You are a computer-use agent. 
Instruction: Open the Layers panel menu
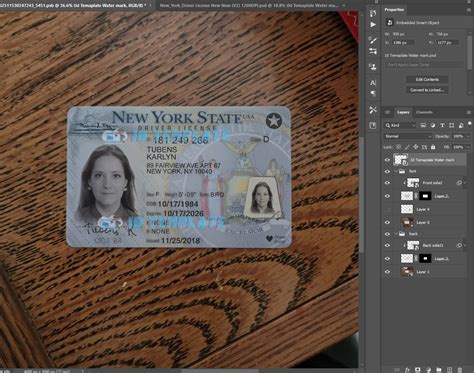coord(469,112)
